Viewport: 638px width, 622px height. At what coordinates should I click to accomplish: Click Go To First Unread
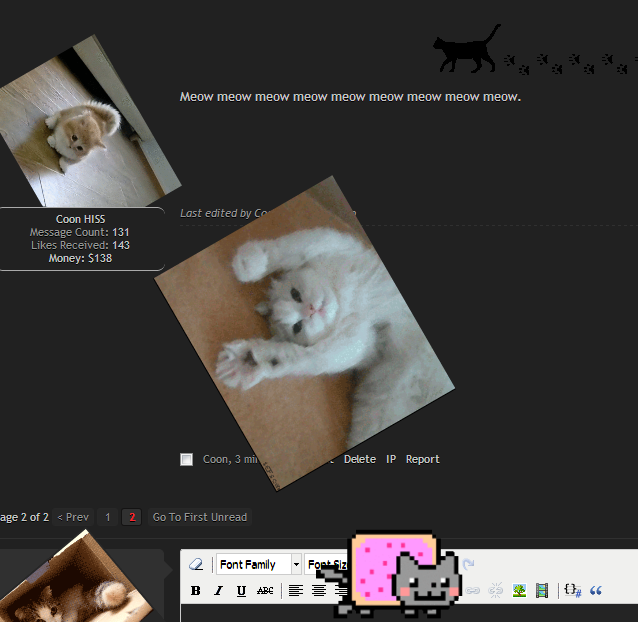click(x=199, y=517)
